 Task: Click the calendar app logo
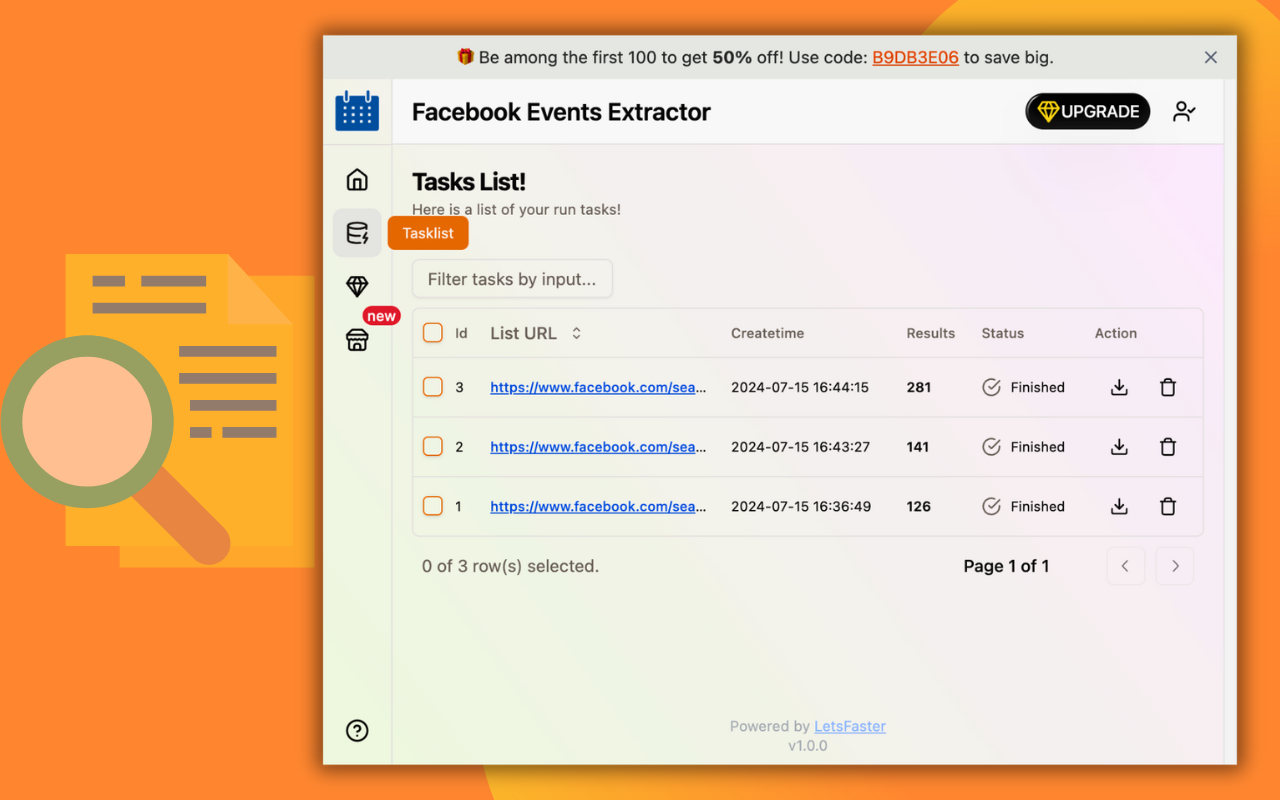click(x=357, y=111)
